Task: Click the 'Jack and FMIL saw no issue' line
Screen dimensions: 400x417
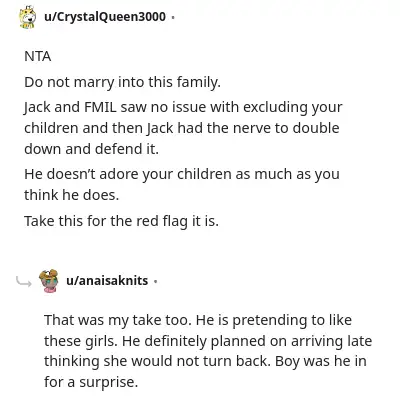Action: pyautogui.click(x=183, y=108)
